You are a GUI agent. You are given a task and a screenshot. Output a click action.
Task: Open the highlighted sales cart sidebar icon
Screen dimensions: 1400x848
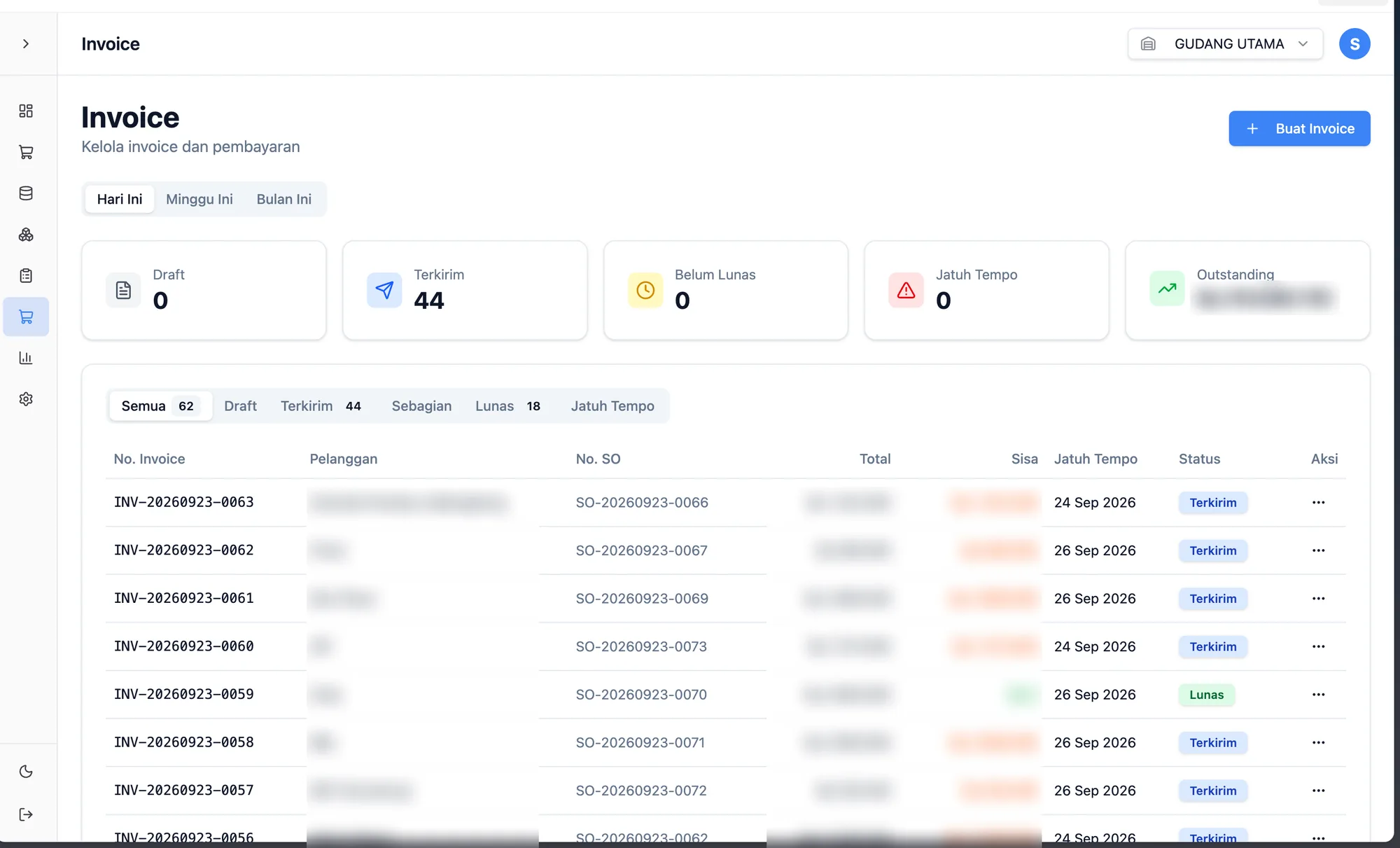tap(26, 317)
